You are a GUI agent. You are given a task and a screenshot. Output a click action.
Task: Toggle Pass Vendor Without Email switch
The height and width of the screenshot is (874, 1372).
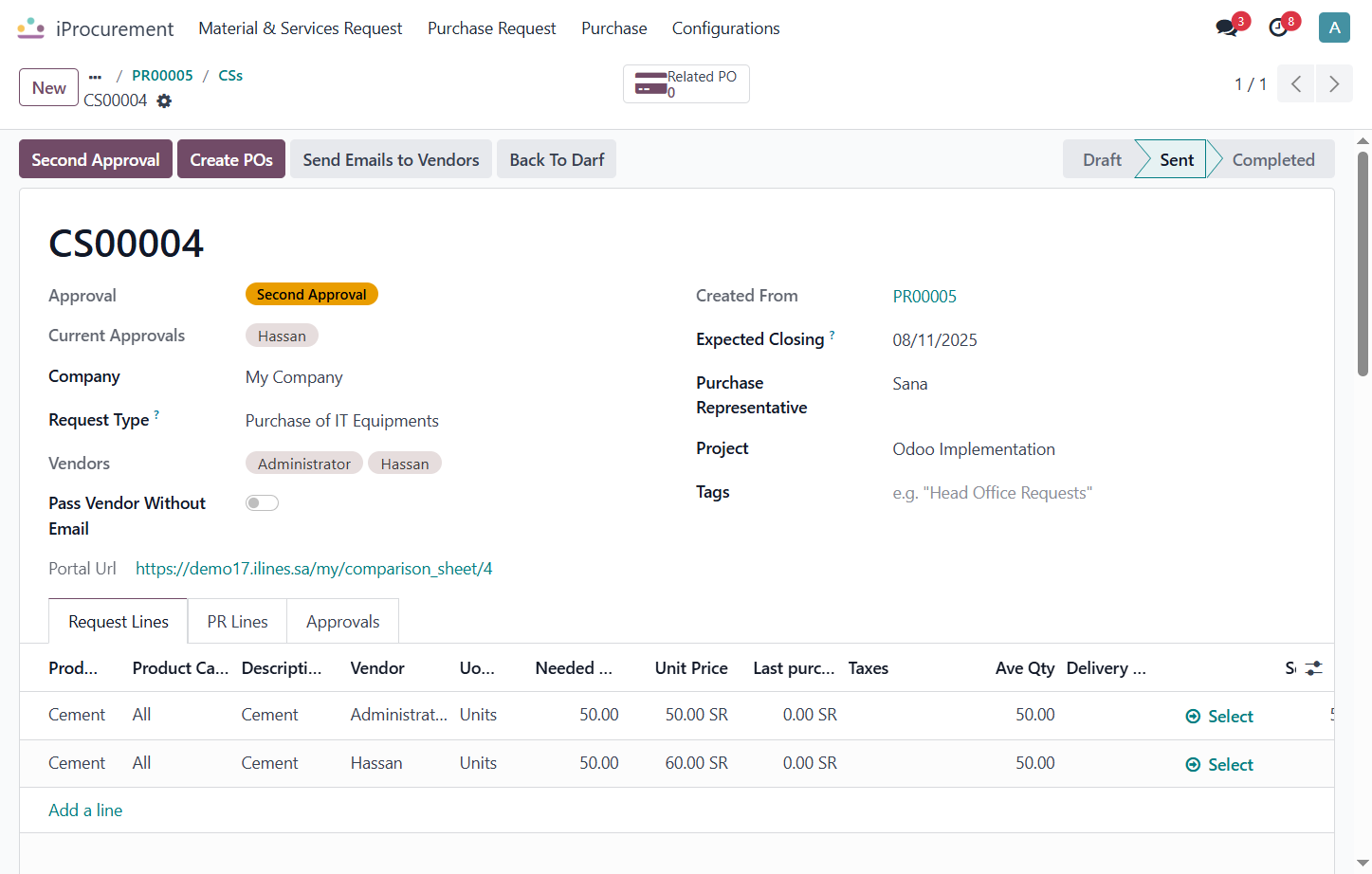click(x=262, y=503)
